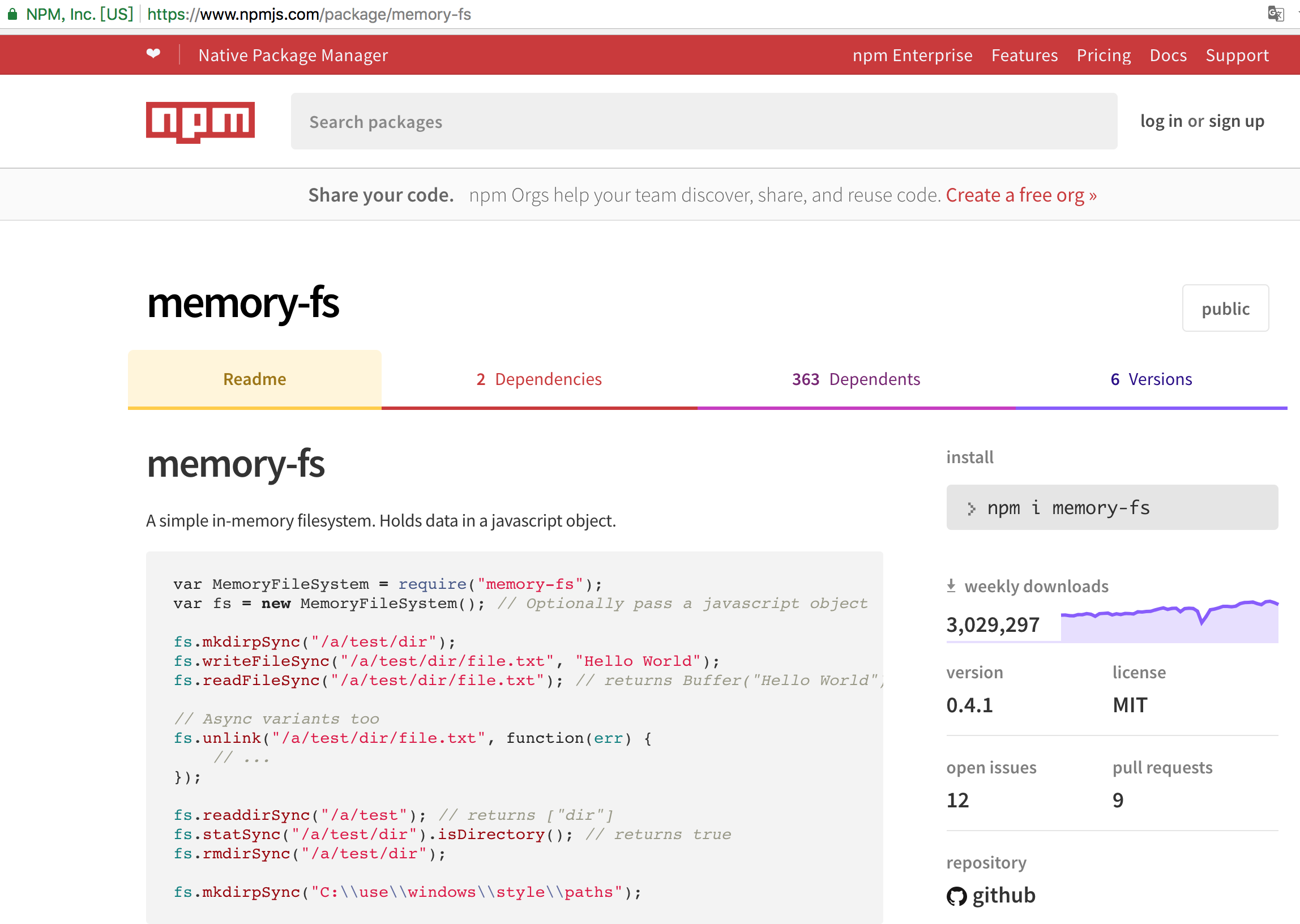The width and height of the screenshot is (1300, 924).
Task: Open npm Enterprise in the top navigation
Action: tap(912, 55)
